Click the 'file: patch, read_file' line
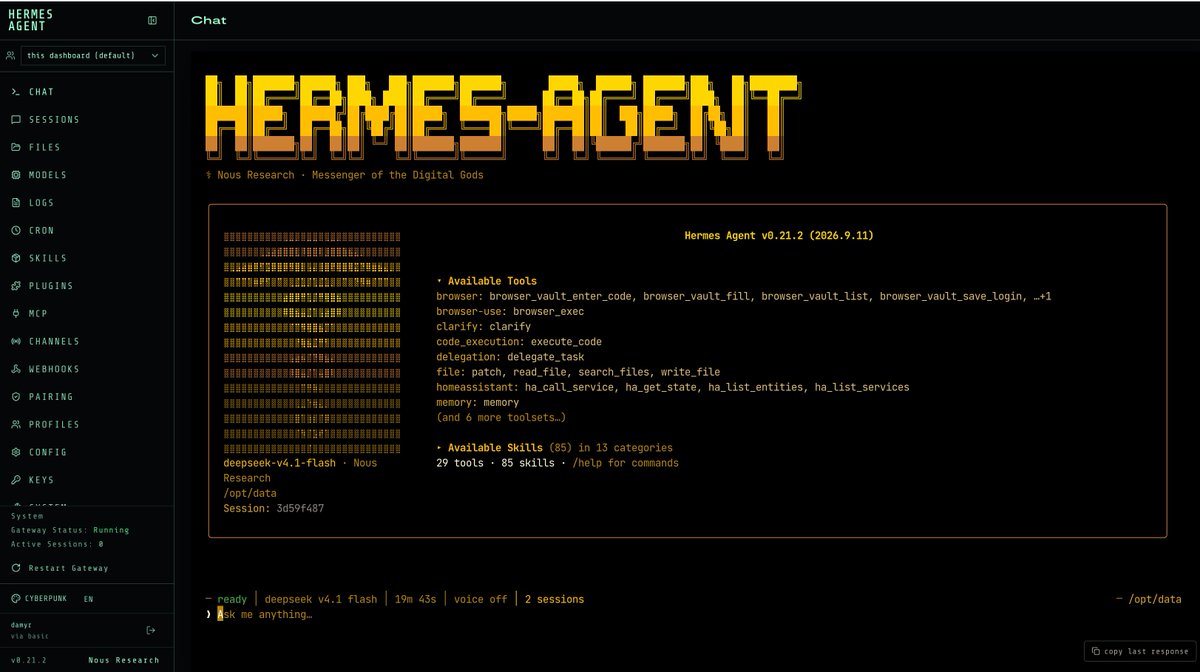 [x=578, y=372]
